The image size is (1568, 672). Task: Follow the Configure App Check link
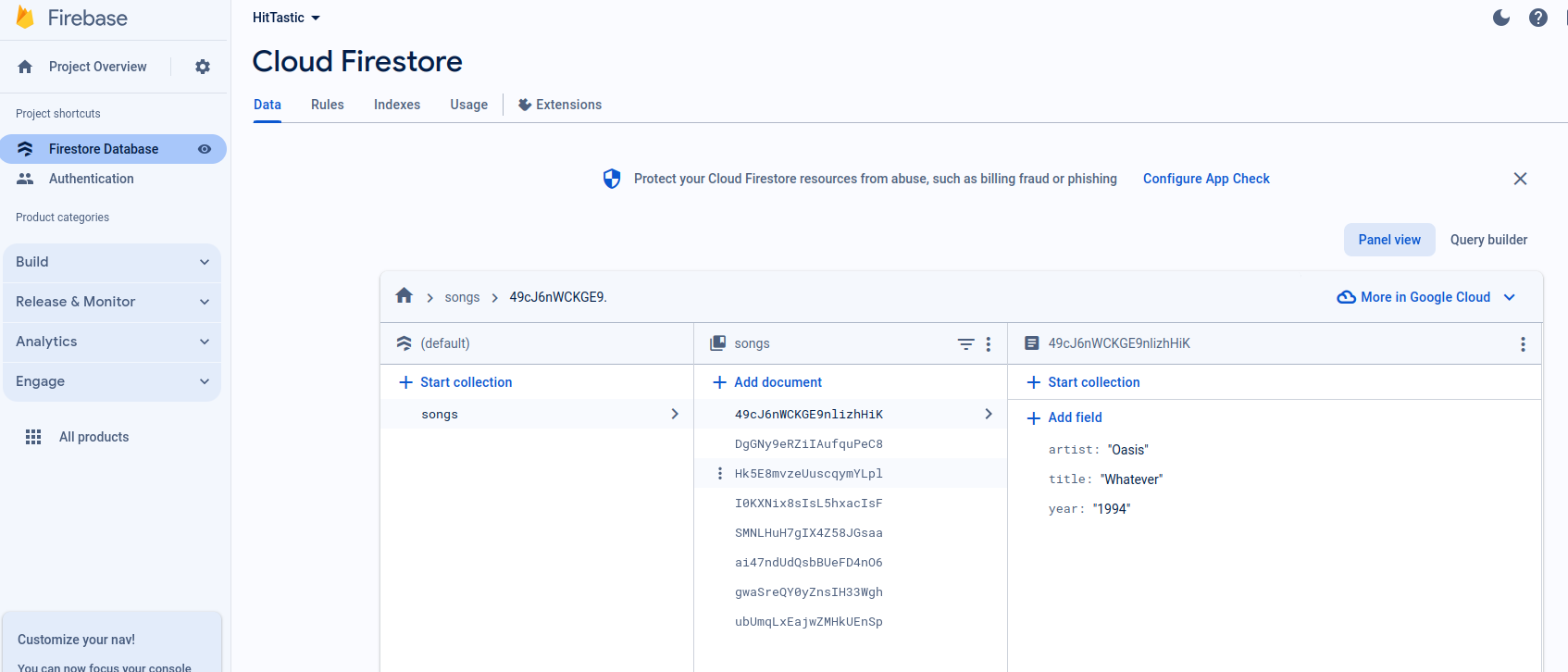(x=1206, y=179)
